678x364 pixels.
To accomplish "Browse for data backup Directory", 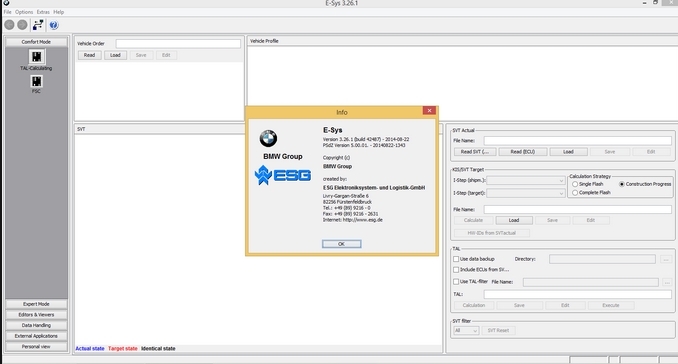I will coord(666,259).
